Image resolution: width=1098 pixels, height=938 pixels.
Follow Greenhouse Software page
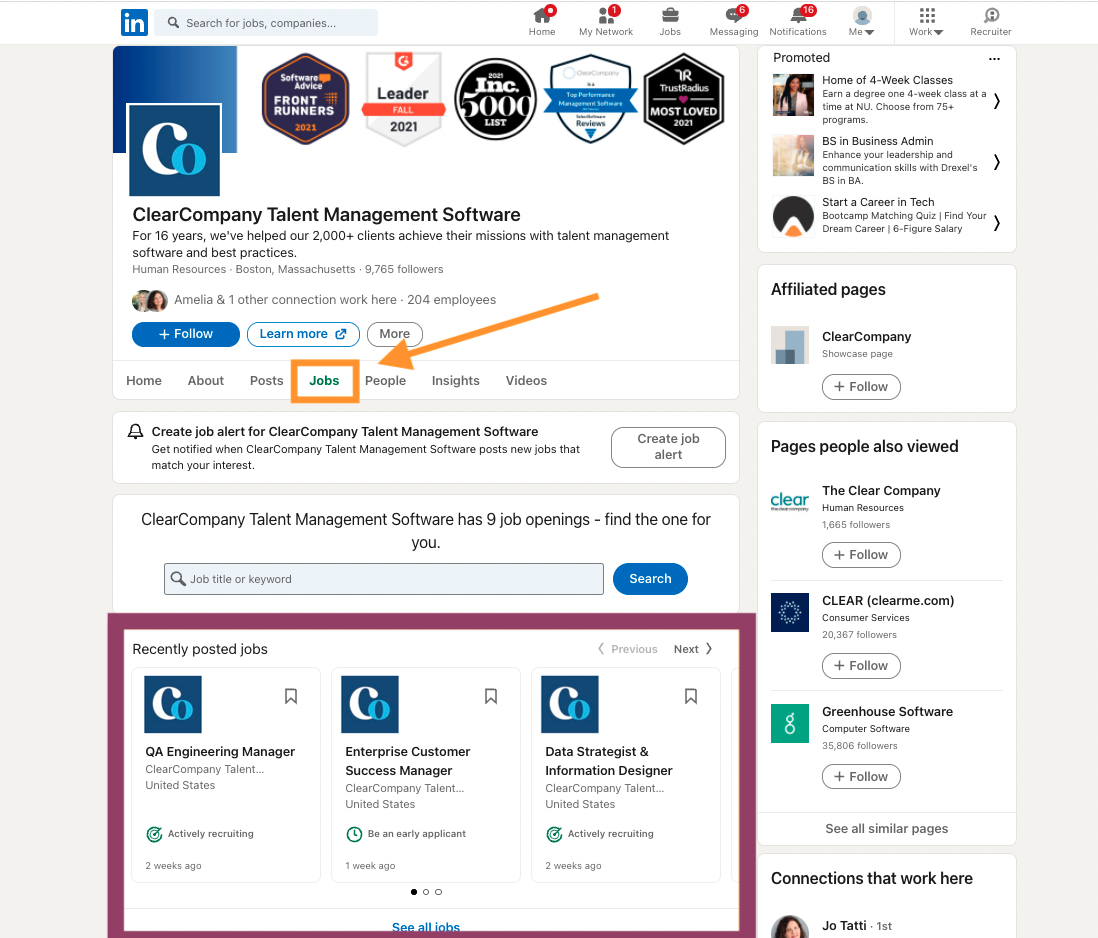(861, 776)
